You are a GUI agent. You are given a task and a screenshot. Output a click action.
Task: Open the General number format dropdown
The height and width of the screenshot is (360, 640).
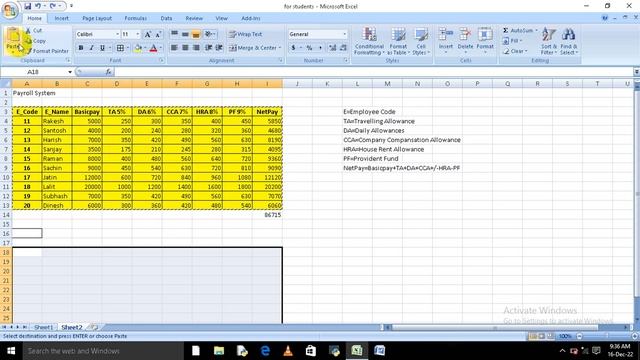(x=344, y=34)
